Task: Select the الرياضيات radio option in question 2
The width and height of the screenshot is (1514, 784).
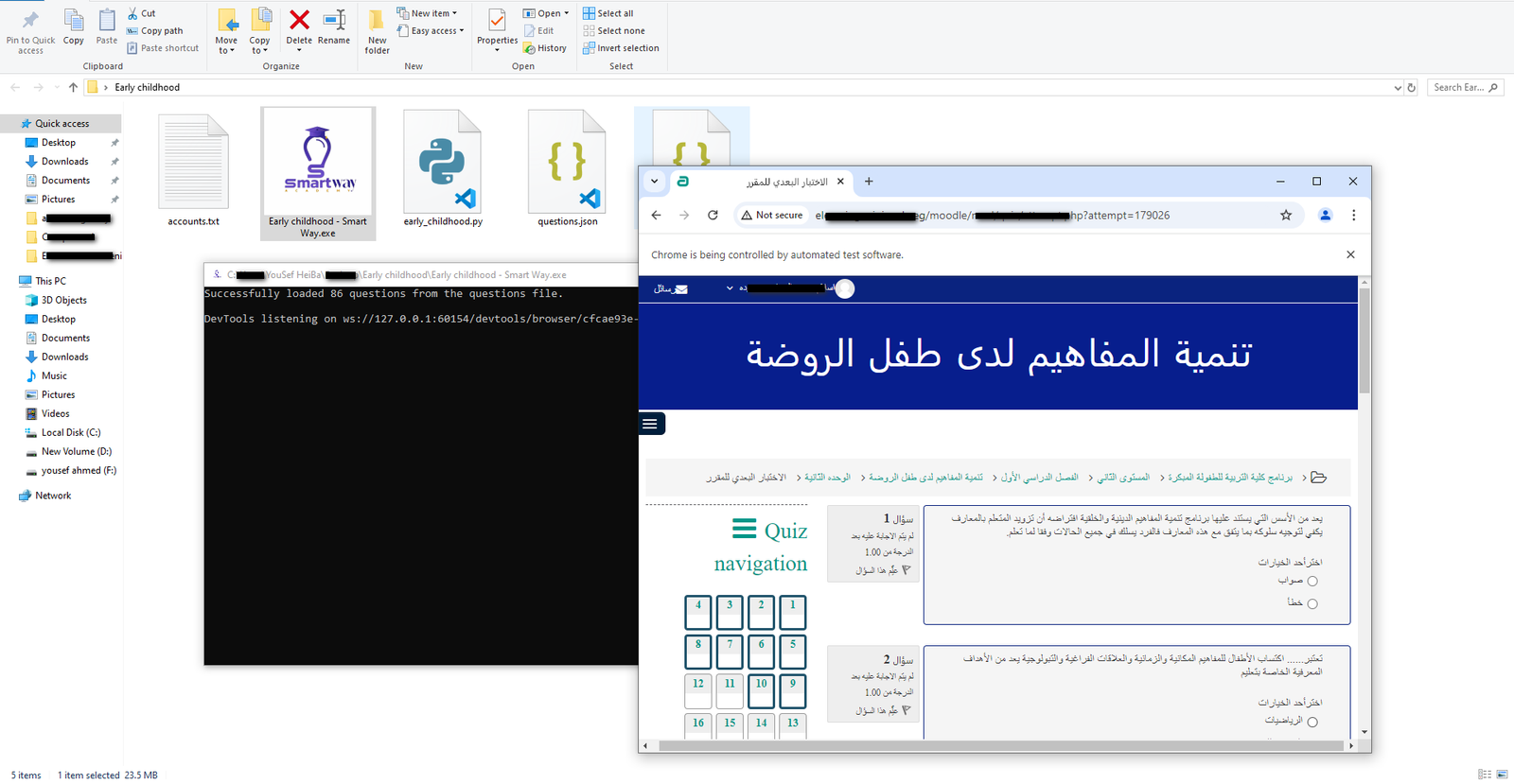Action: coord(1312,723)
